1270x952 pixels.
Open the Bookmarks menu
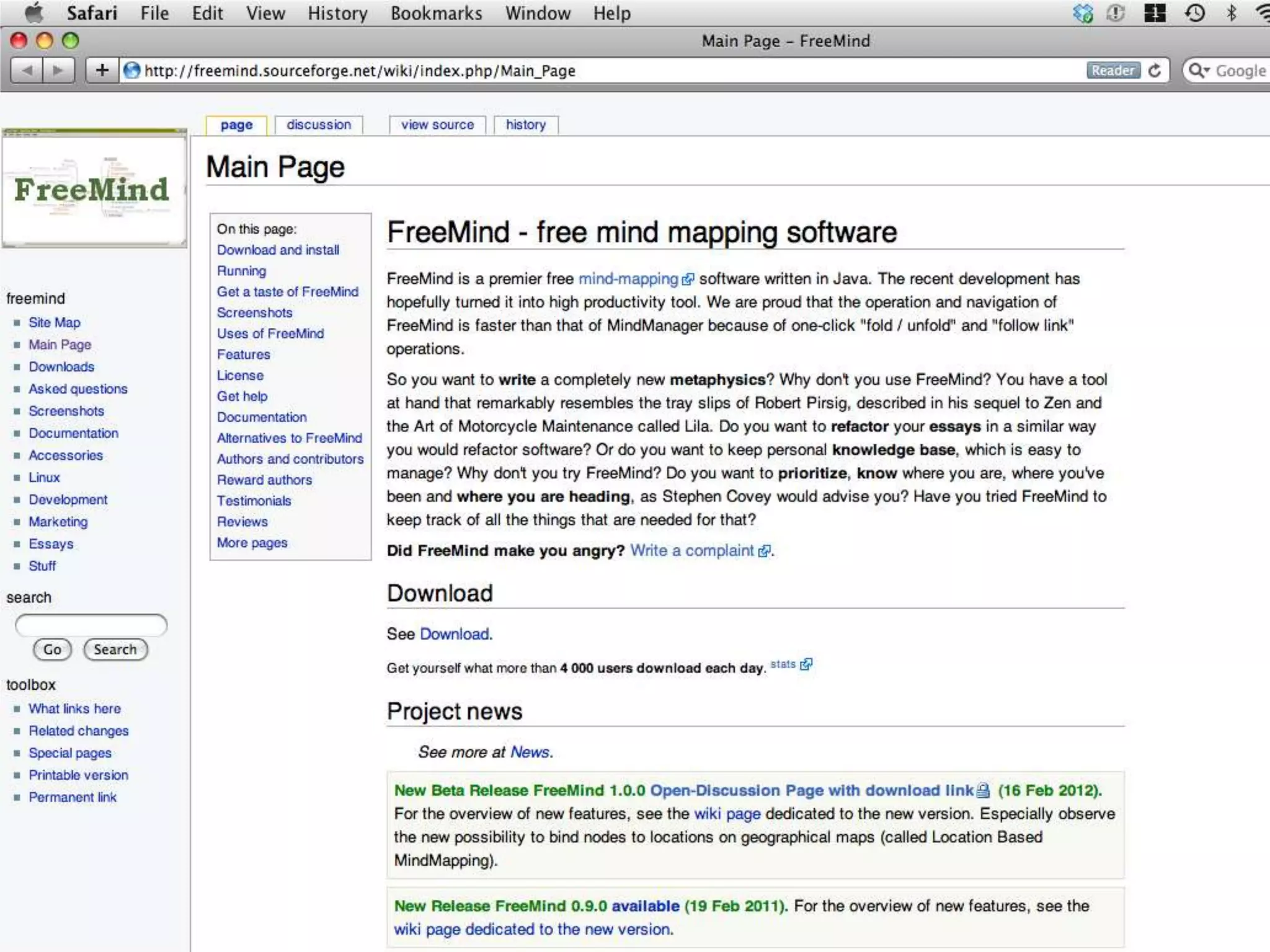tap(436, 13)
